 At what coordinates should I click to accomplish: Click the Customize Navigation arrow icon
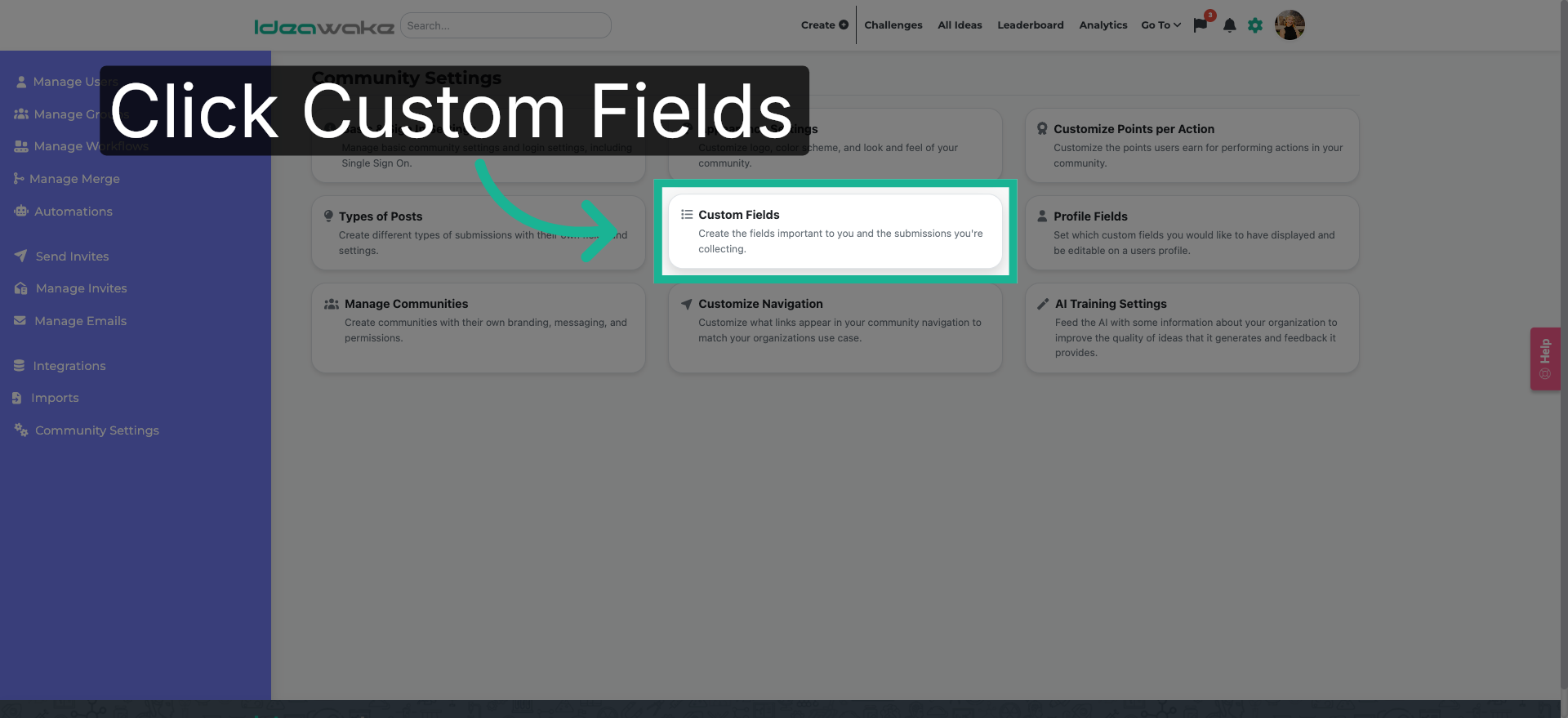point(687,304)
